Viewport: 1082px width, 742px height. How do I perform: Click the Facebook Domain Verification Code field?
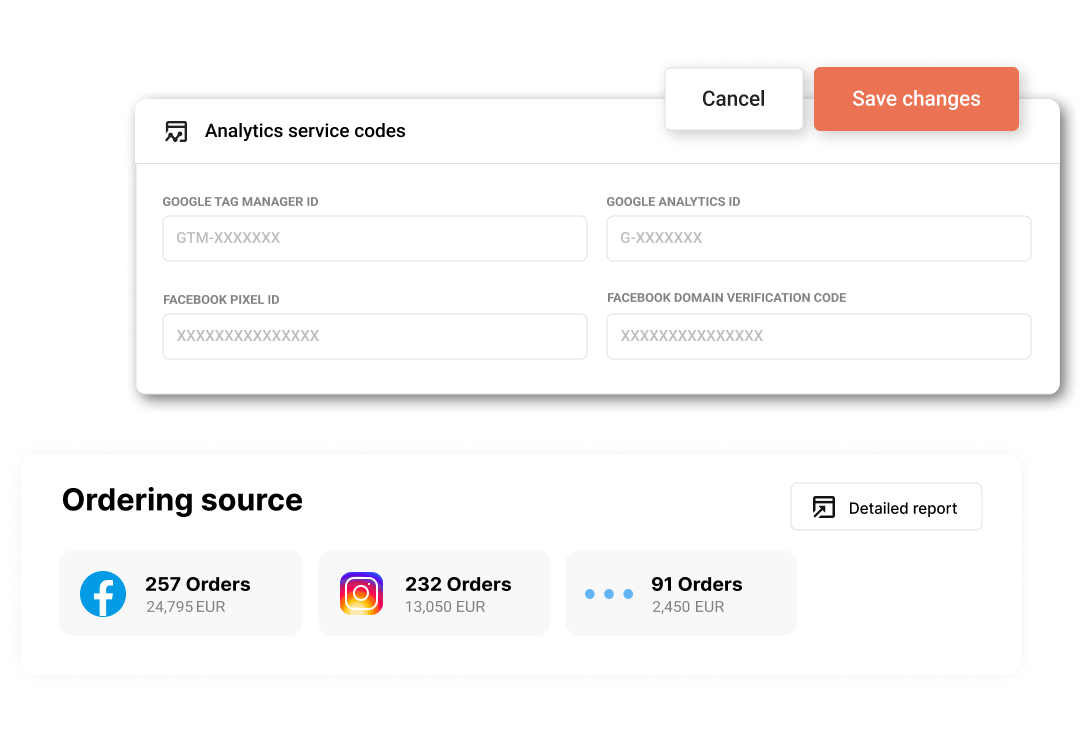tap(818, 336)
